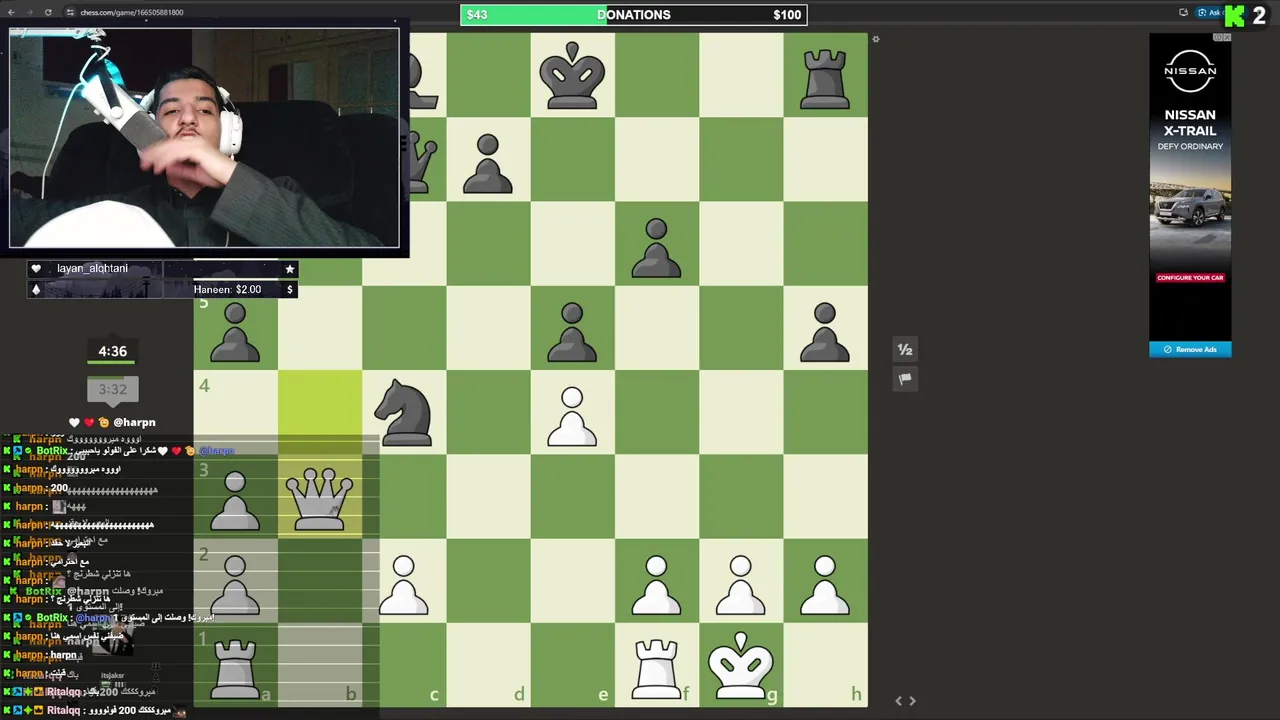Screen dimensions: 1280x720
Task: Click the $43 donation amount
Action: (x=477, y=15)
